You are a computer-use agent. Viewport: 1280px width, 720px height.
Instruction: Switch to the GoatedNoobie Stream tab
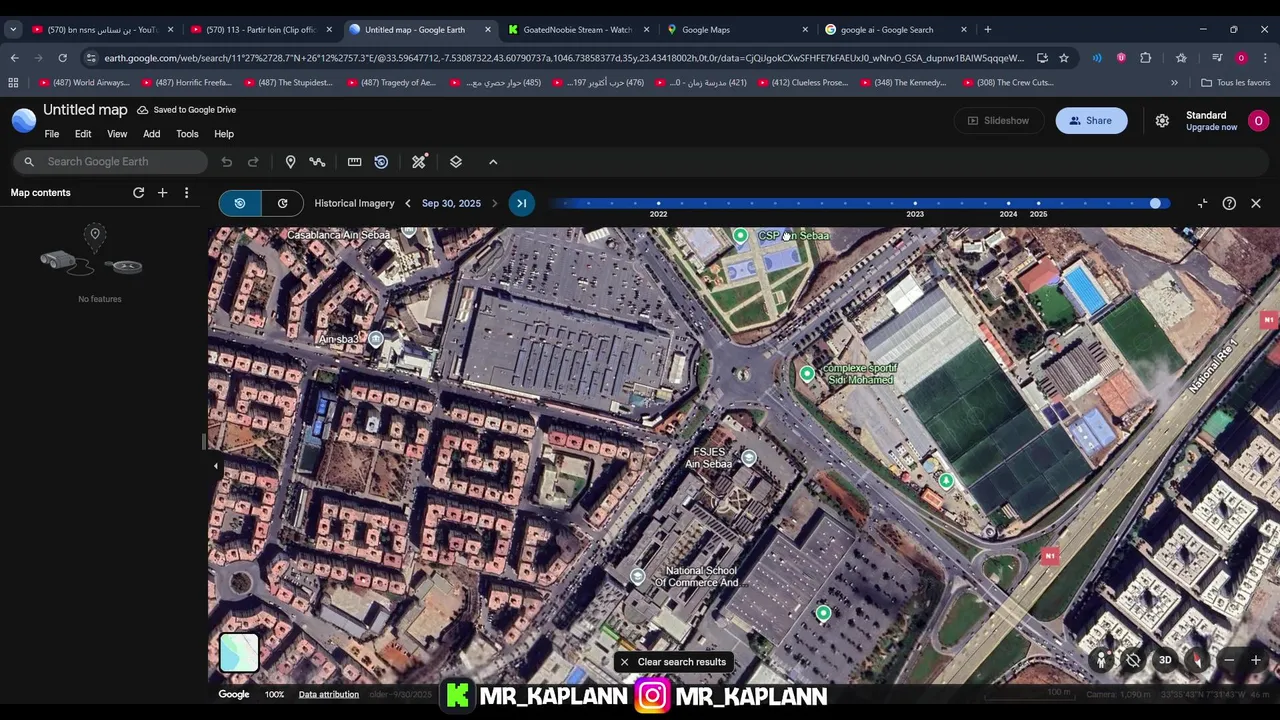pyautogui.click(x=578, y=30)
